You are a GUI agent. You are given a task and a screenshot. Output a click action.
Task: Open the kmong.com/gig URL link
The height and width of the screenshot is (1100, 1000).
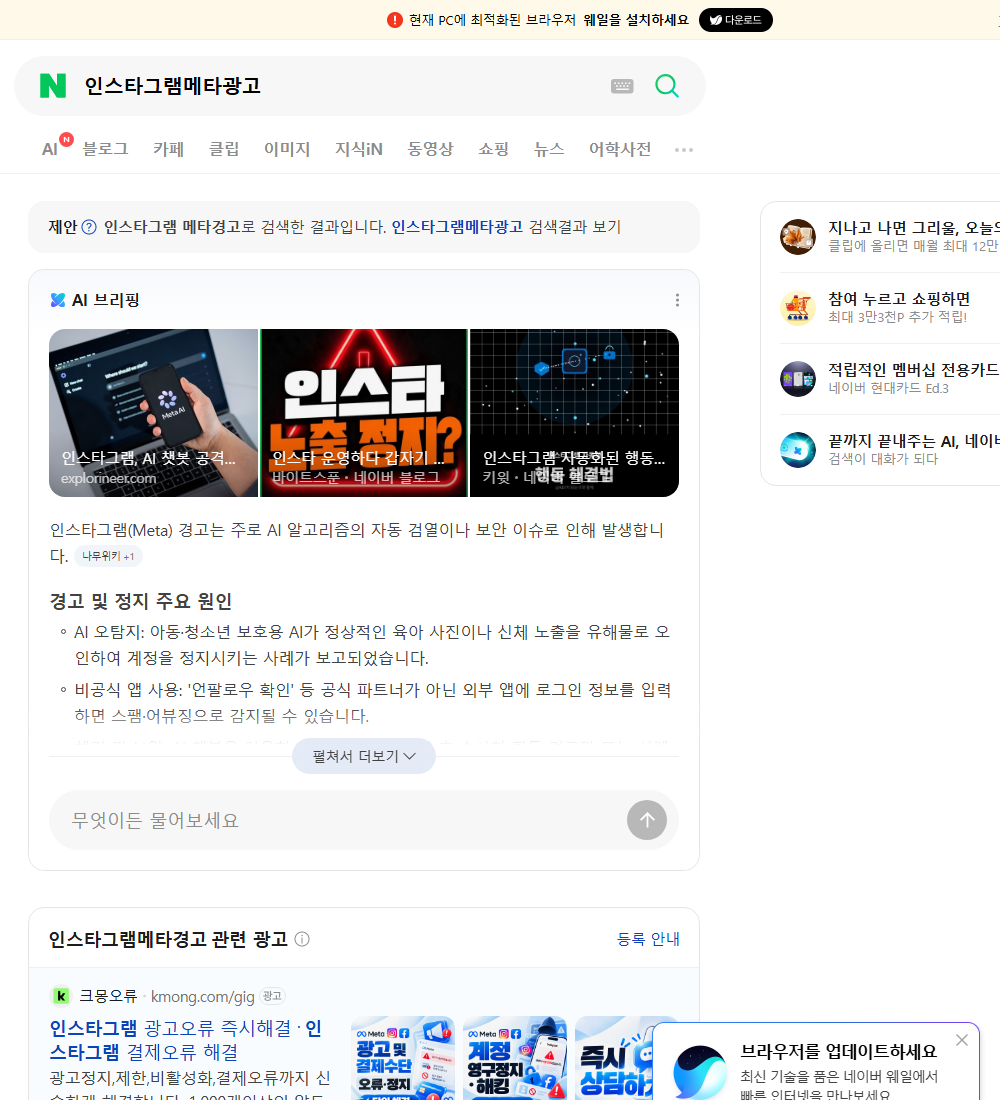pyautogui.click(x=202, y=997)
